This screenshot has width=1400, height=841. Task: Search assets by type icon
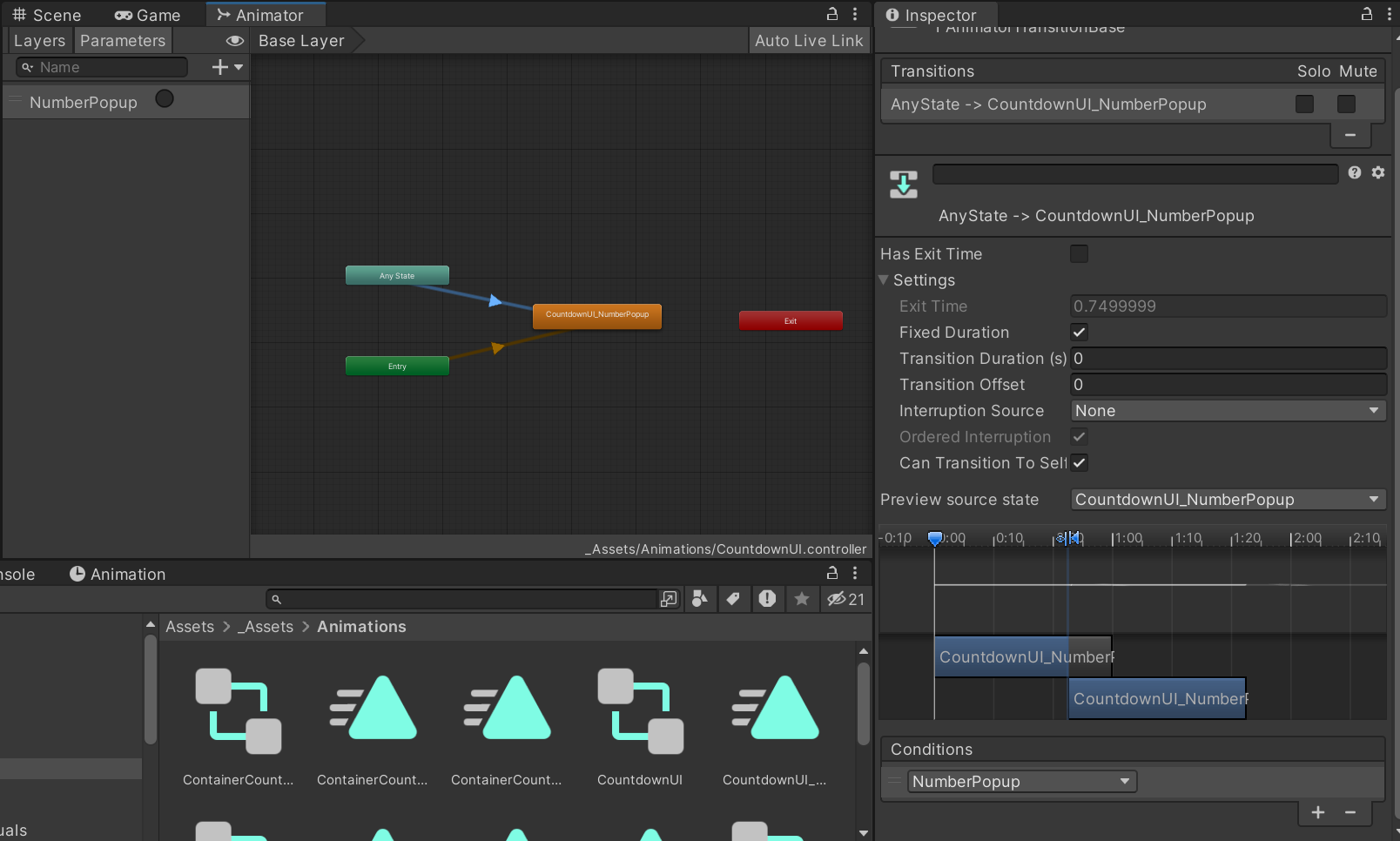pos(699,599)
